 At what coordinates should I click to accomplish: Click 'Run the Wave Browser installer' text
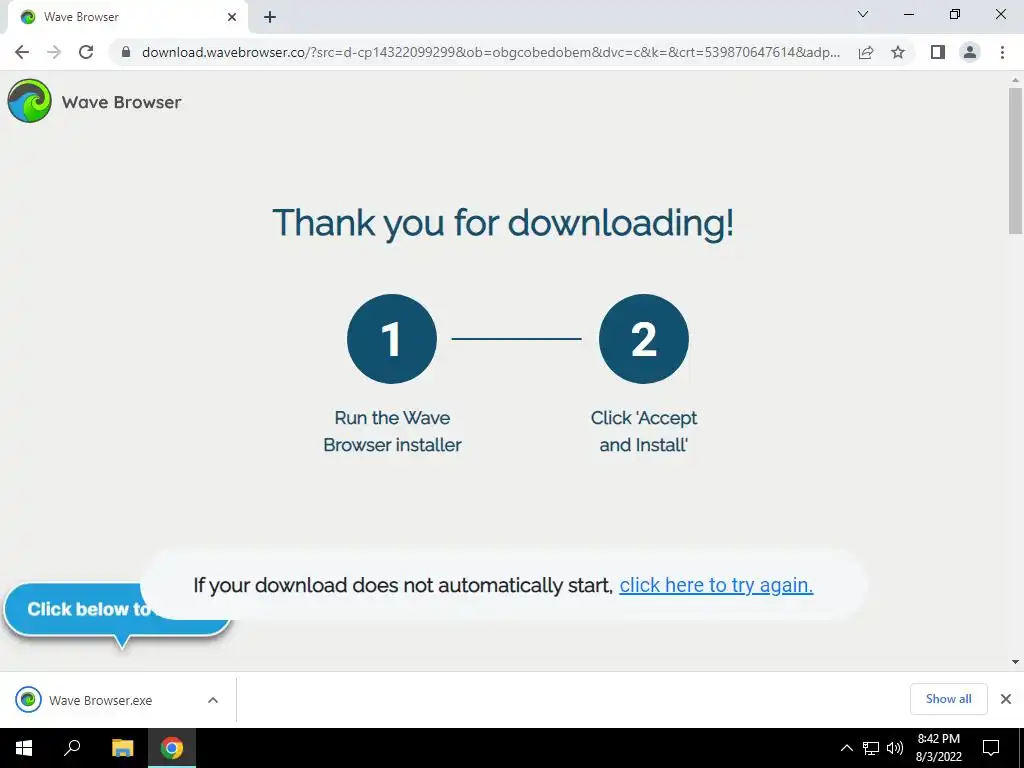pyautogui.click(x=392, y=431)
